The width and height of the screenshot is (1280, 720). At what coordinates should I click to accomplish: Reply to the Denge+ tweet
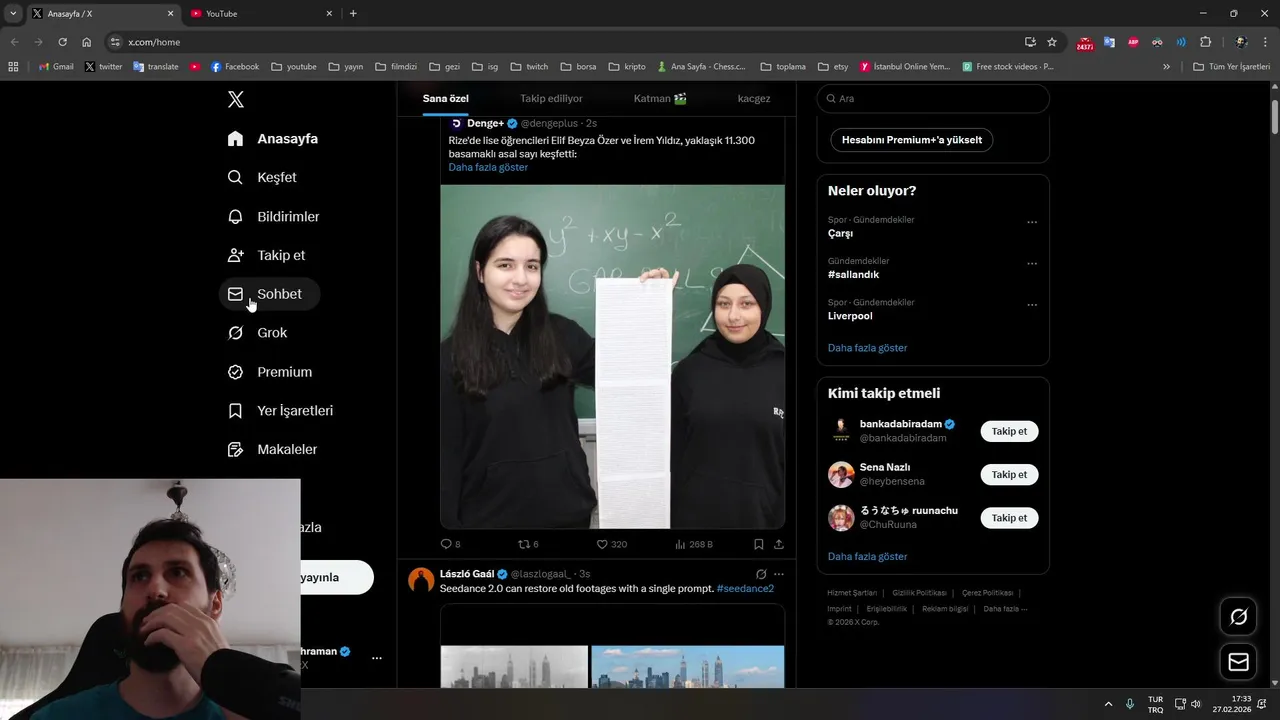(x=450, y=544)
